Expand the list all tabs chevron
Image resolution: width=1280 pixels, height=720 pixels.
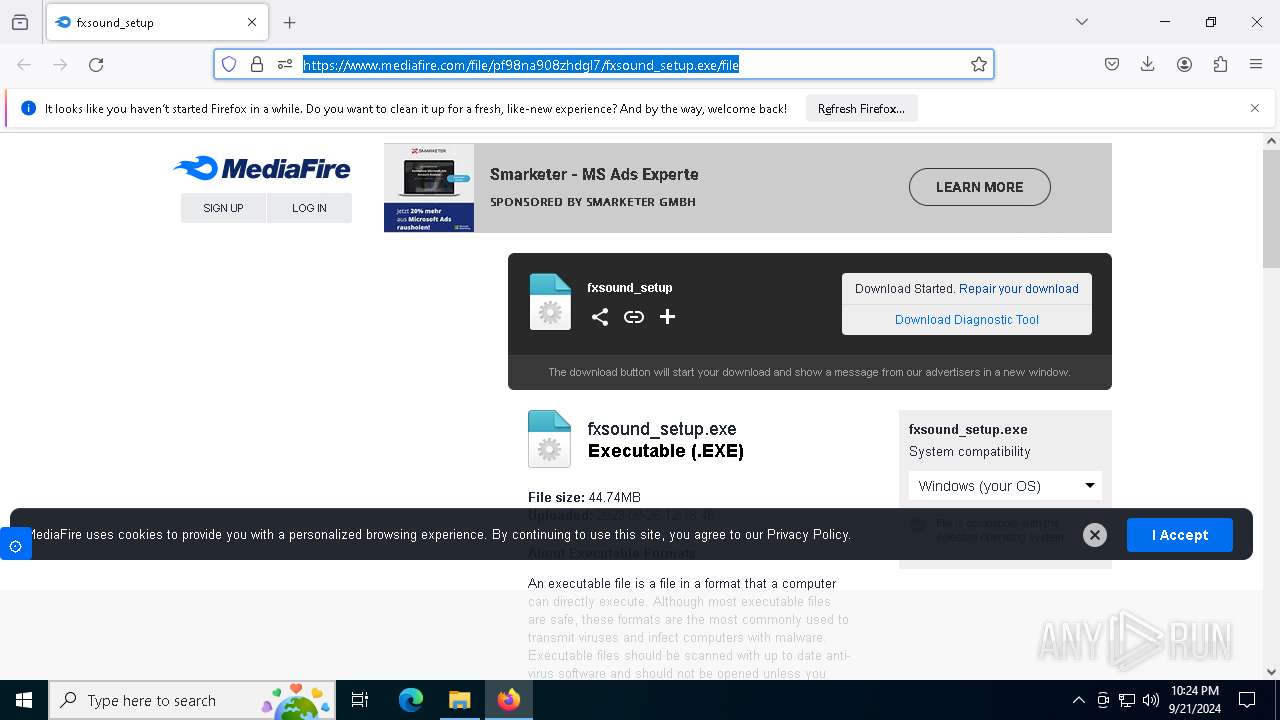click(x=1082, y=22)
